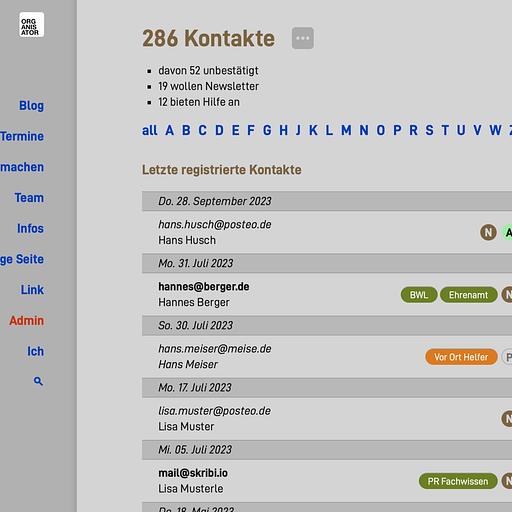Open the three-dots menu beside 286 Kontakte
Image resolution: width=512 pixels, height=512 pixels.
tap(303, 38)
